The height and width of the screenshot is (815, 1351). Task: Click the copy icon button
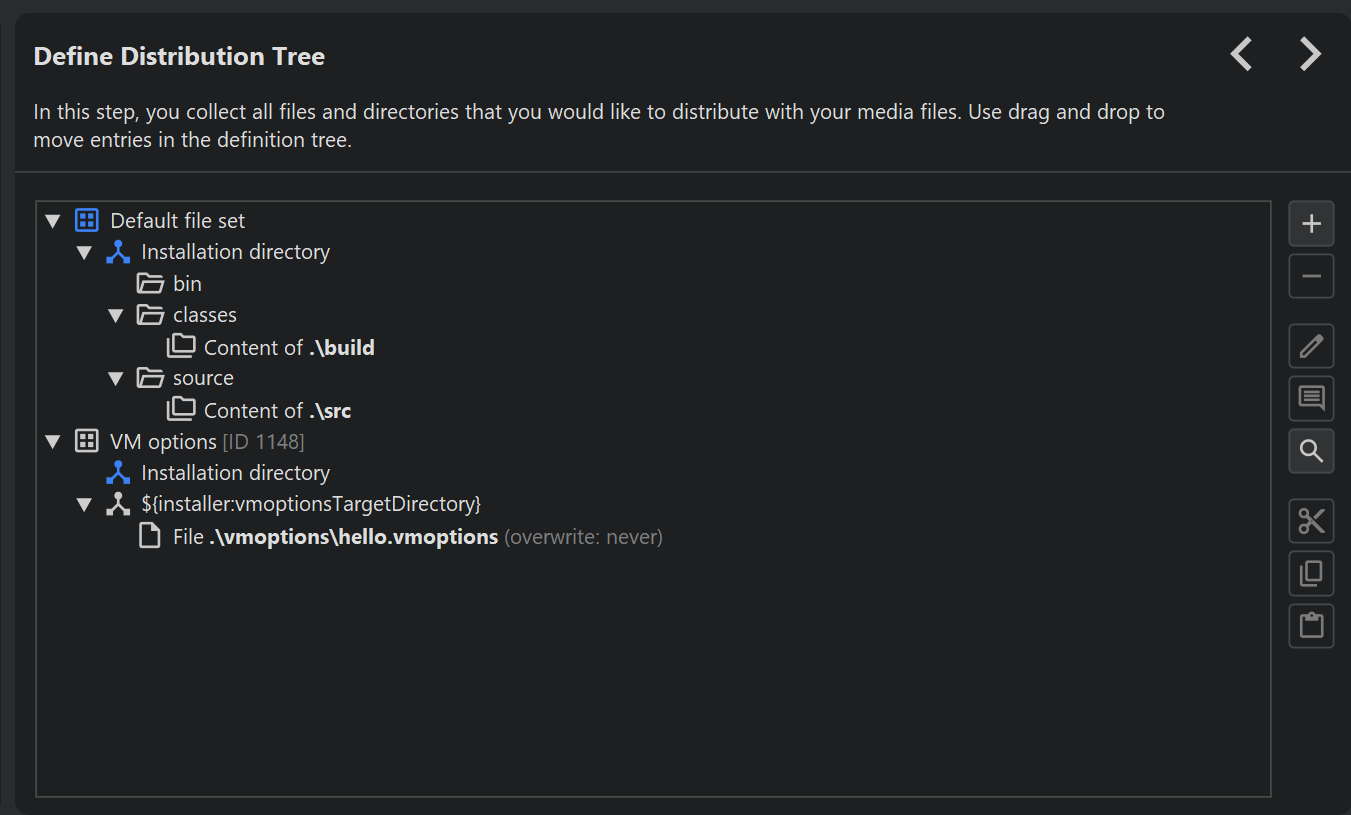click(x=1311, y=573)
